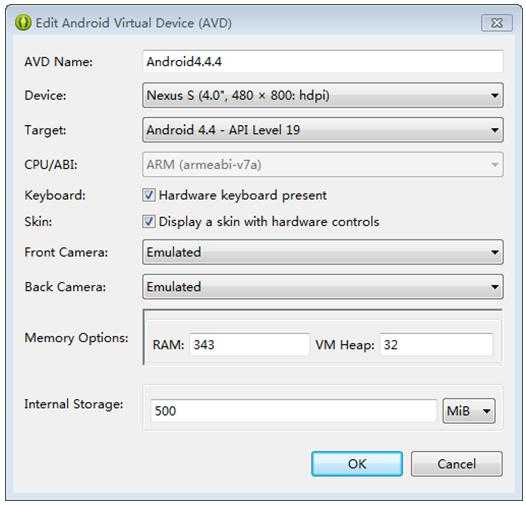Open the Device dropdown showing Nexus S
The image size is (526, 505).
tap(323, 95)
